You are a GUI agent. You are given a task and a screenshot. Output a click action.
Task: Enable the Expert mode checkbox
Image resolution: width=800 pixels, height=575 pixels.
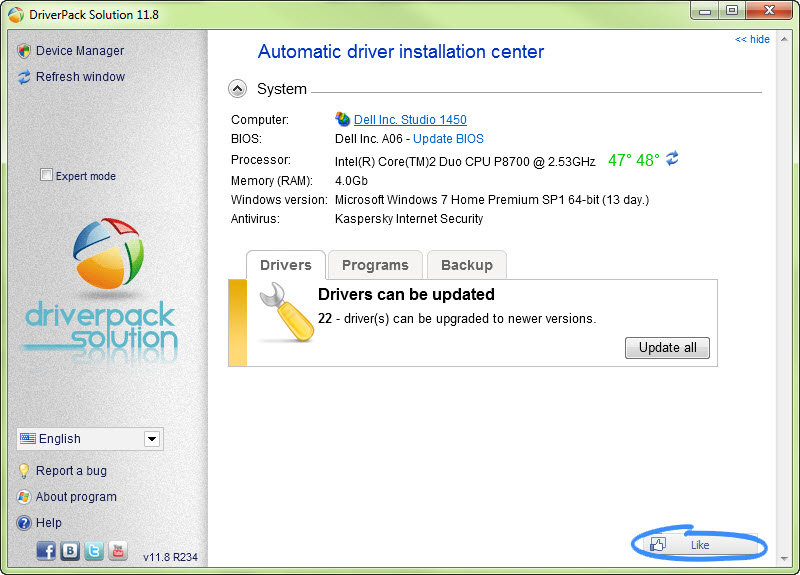pos(46,175)
